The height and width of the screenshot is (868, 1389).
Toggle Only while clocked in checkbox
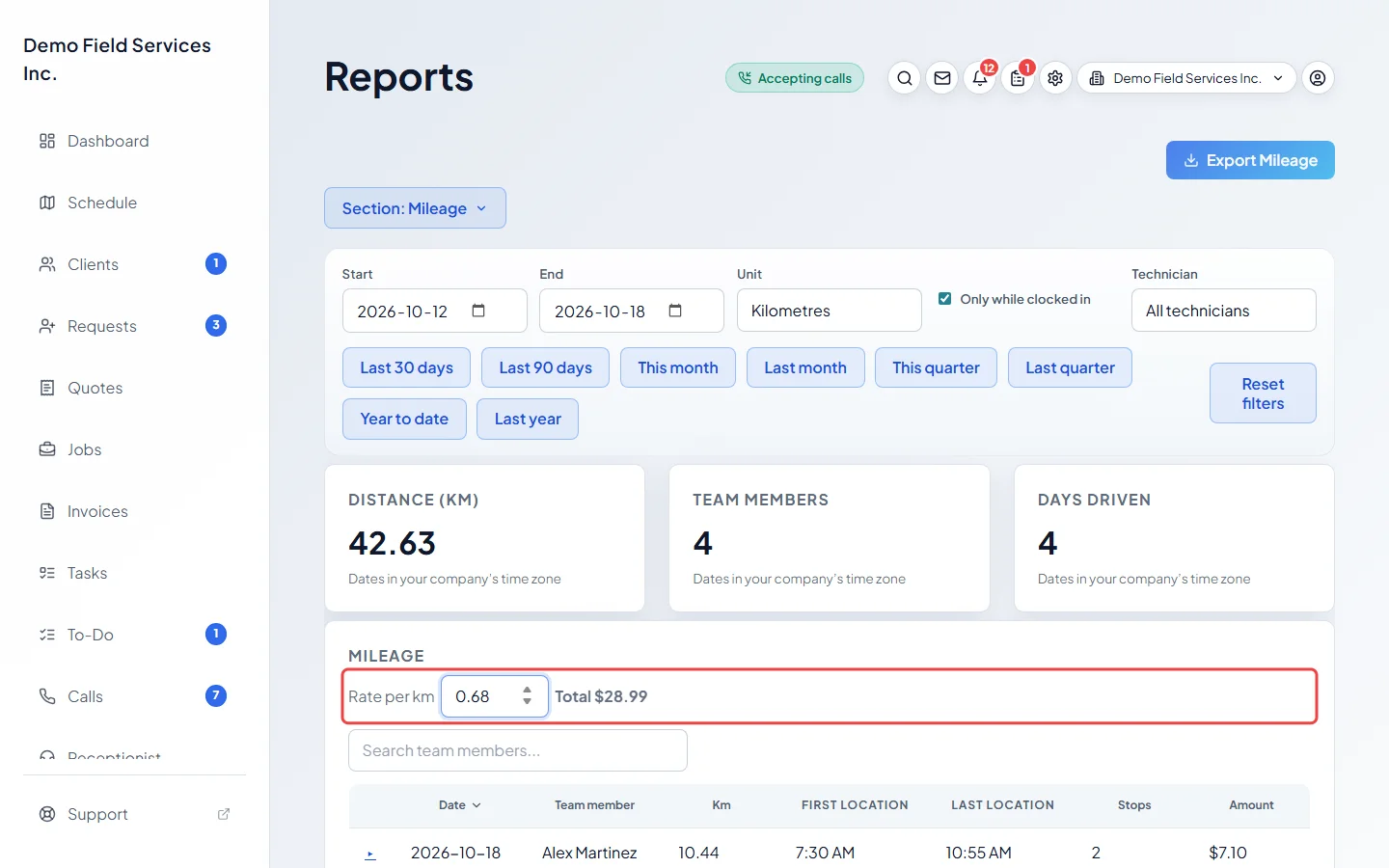[x=945, y=299]
